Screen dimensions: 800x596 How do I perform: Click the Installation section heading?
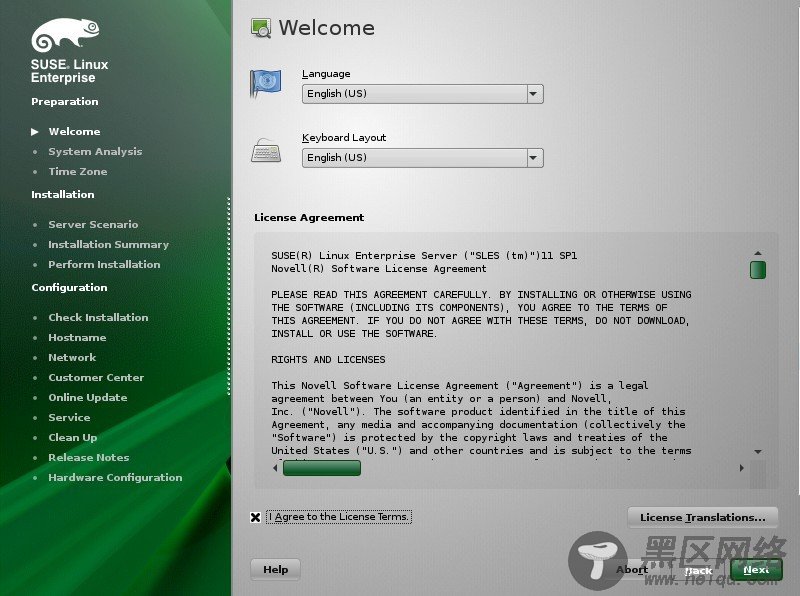coord(63,194)
